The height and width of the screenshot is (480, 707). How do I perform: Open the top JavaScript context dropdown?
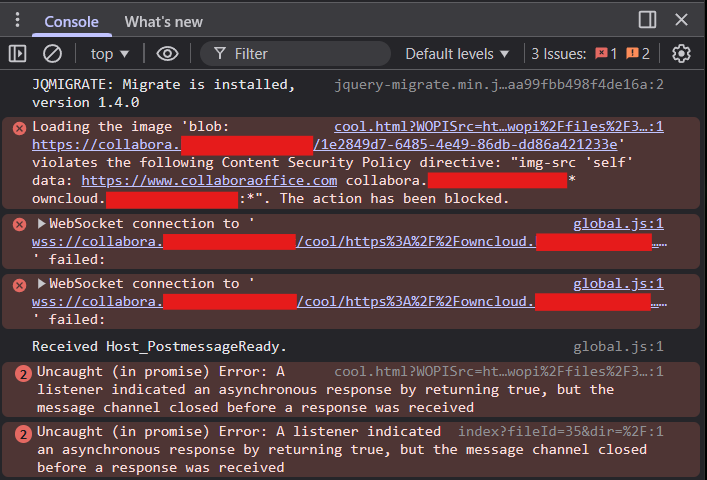(110, 53)
